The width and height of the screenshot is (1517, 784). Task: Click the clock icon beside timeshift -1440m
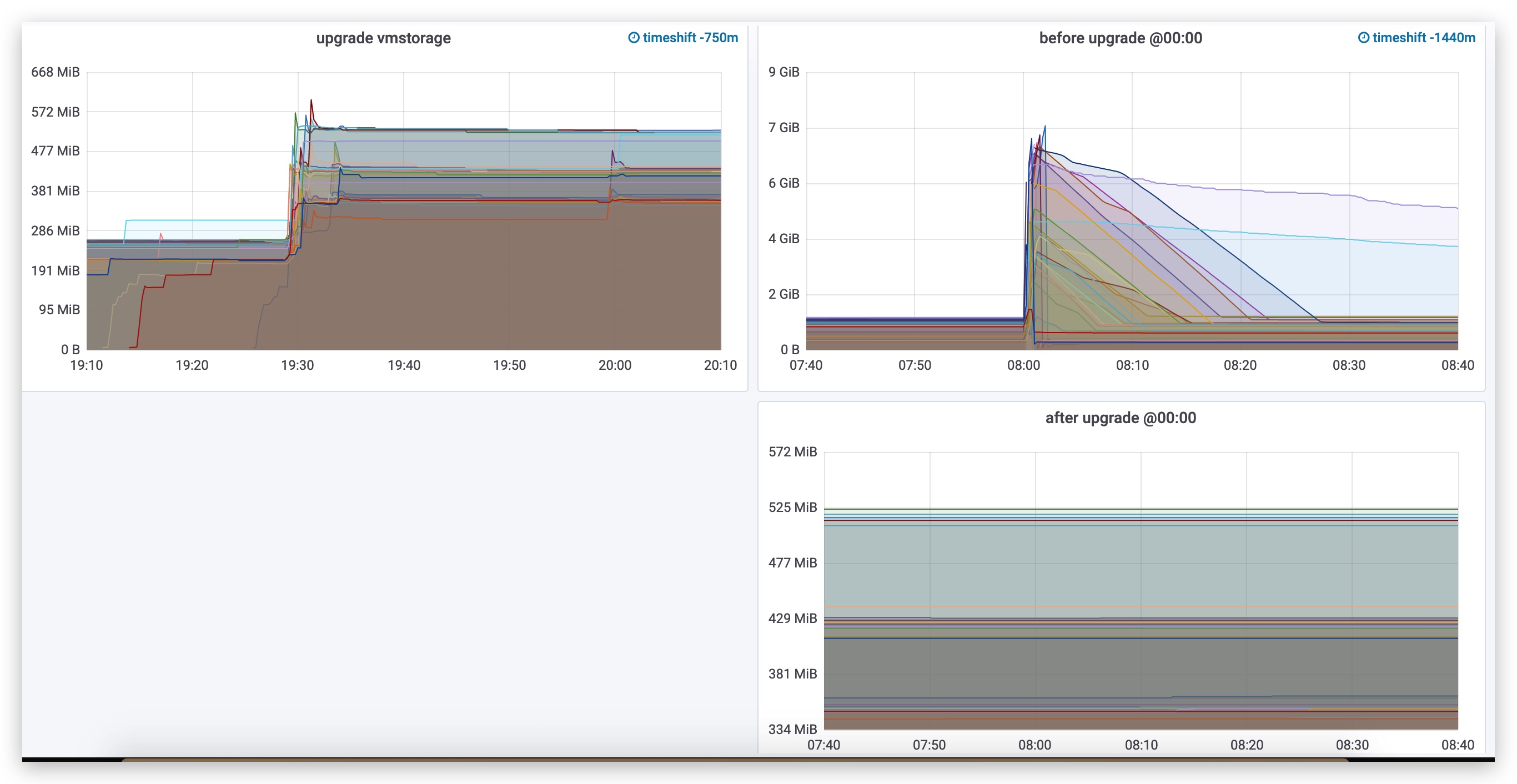click(x=1363, y=38)
